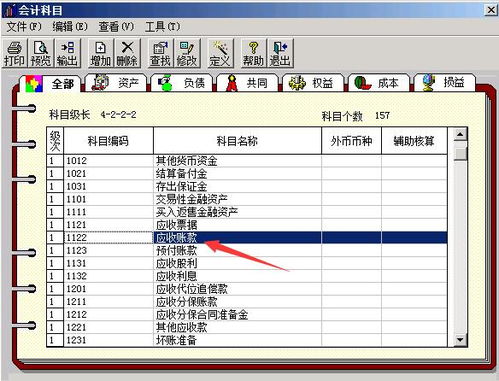499x381 pixels.
Task: Click the 删除 (Delete) toolbar icon
Action: (127, 54)
